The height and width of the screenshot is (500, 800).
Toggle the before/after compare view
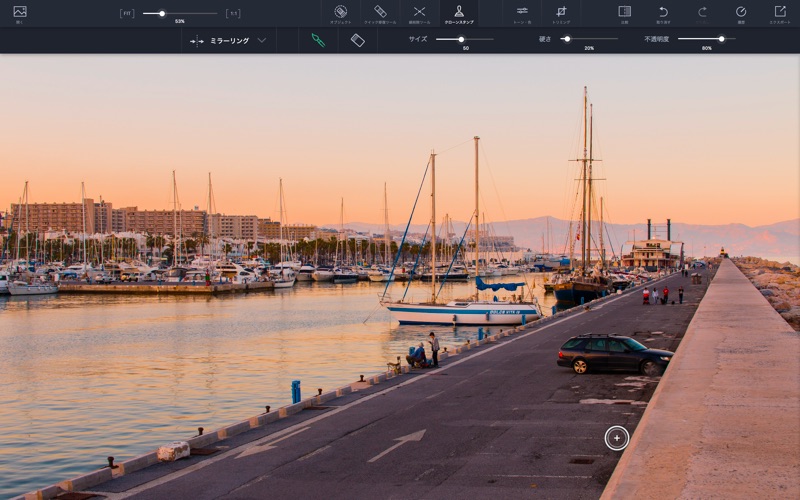point(624,13)
